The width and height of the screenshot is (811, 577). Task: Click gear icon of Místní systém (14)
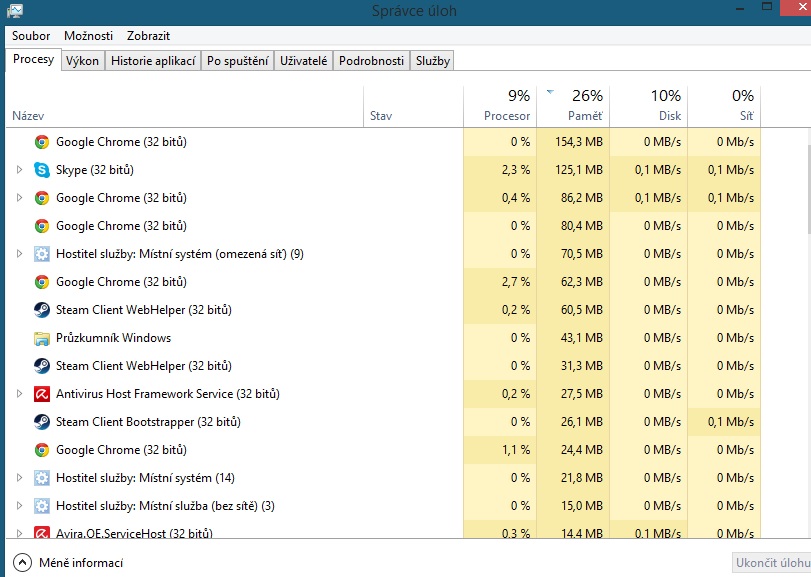coord(42,478)
